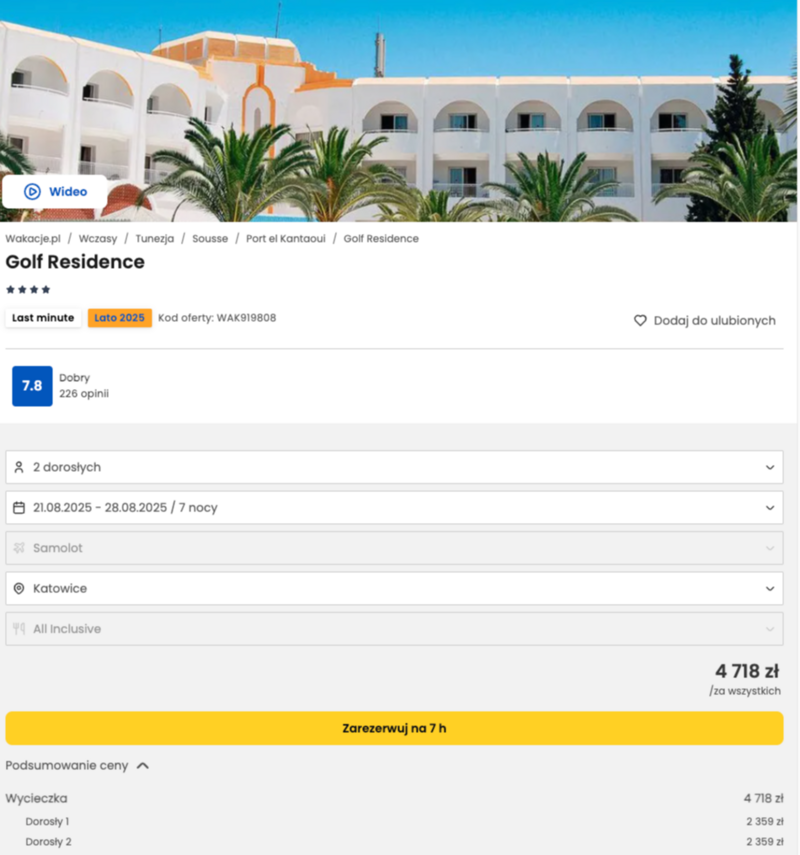Click the person icon in travelers field
Viewport: 800px width, 855px height.
(x=19, y=467)
